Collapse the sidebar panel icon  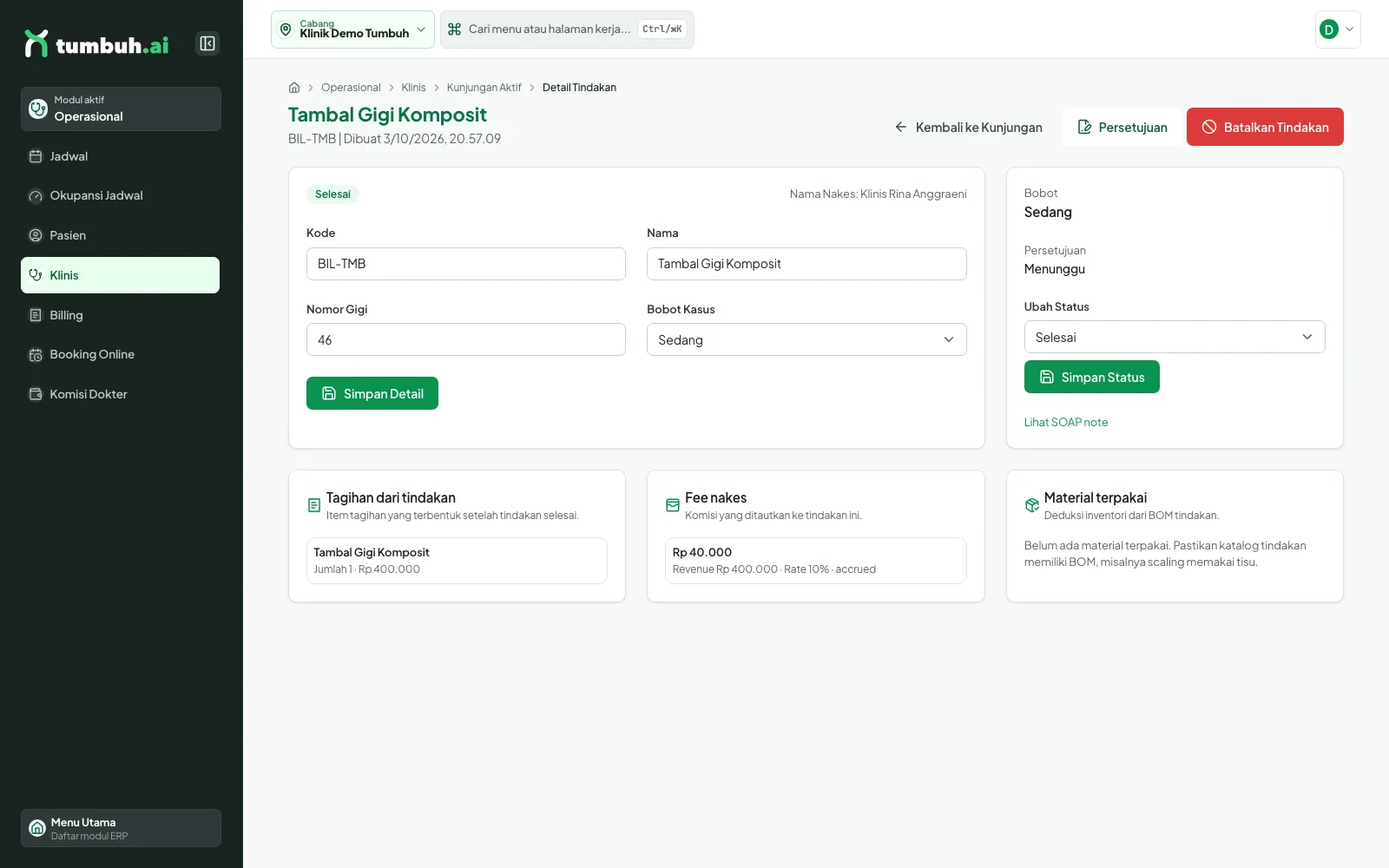click(207, 43)
